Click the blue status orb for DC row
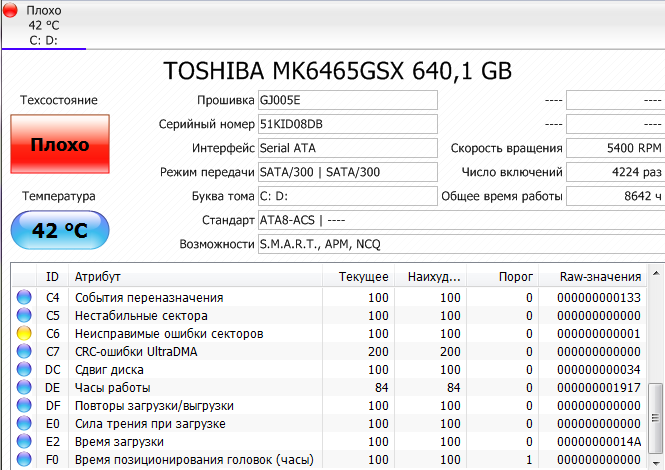The width and height of the screenshot is (665, 470). [x=24, y=369]
